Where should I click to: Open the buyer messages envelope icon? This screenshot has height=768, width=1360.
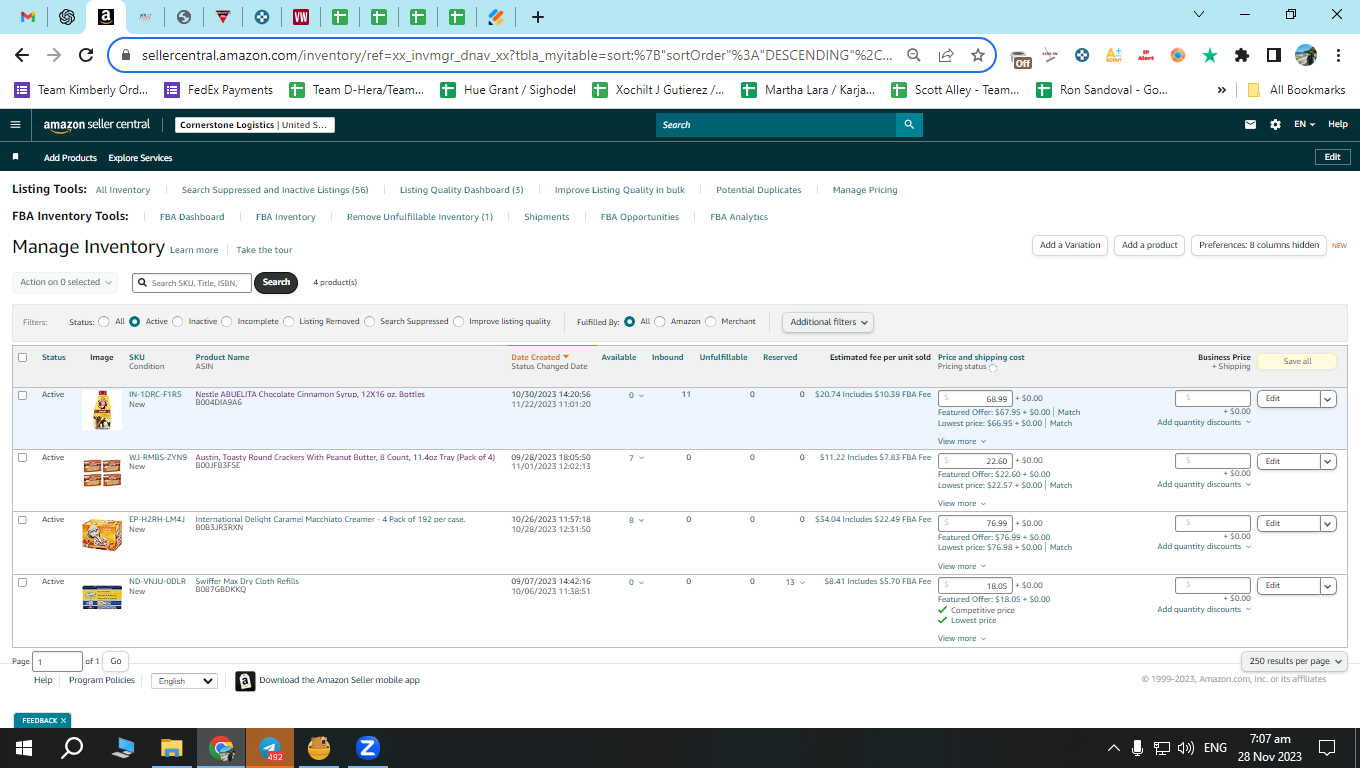pyautogui.click(x=1250, y=125)
